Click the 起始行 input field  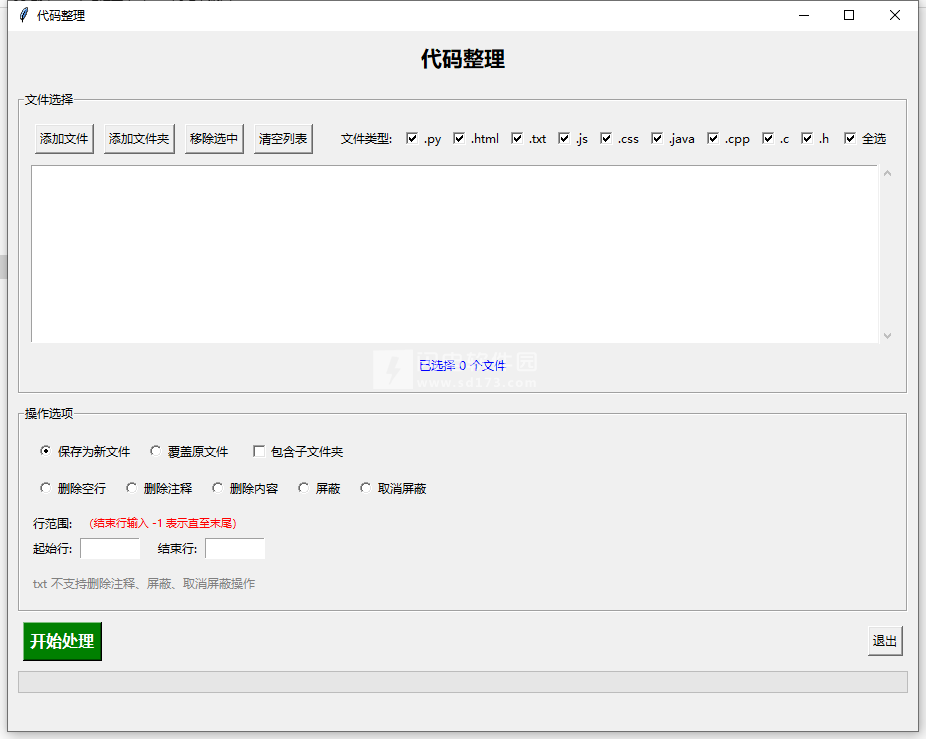click(x=110, y=548)
